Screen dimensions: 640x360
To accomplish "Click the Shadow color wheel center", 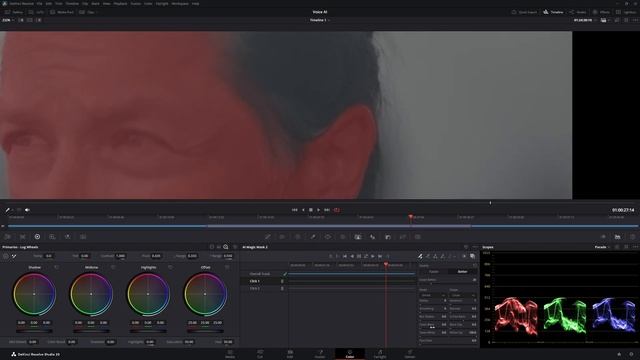I will [34, 294].
